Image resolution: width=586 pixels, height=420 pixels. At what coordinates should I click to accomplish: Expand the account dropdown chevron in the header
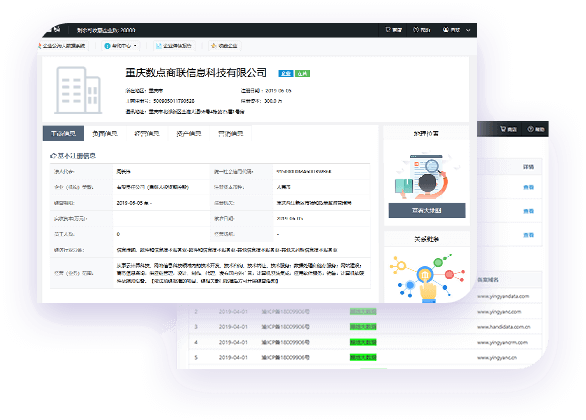coord(468,30)
